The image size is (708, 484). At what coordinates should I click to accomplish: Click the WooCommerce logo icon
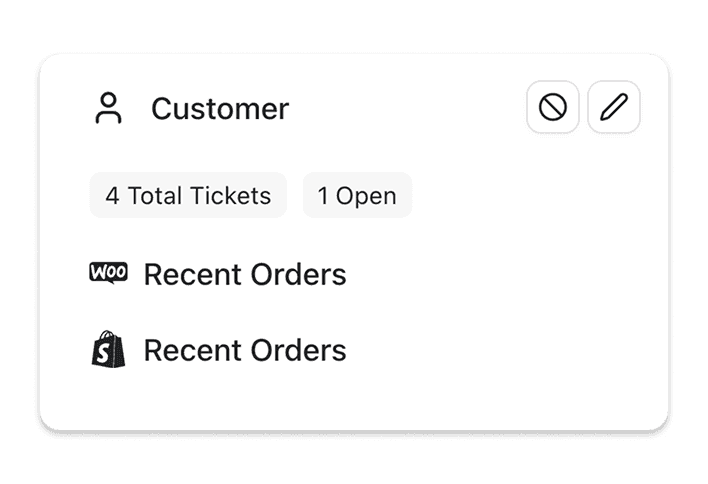[108, 273]
